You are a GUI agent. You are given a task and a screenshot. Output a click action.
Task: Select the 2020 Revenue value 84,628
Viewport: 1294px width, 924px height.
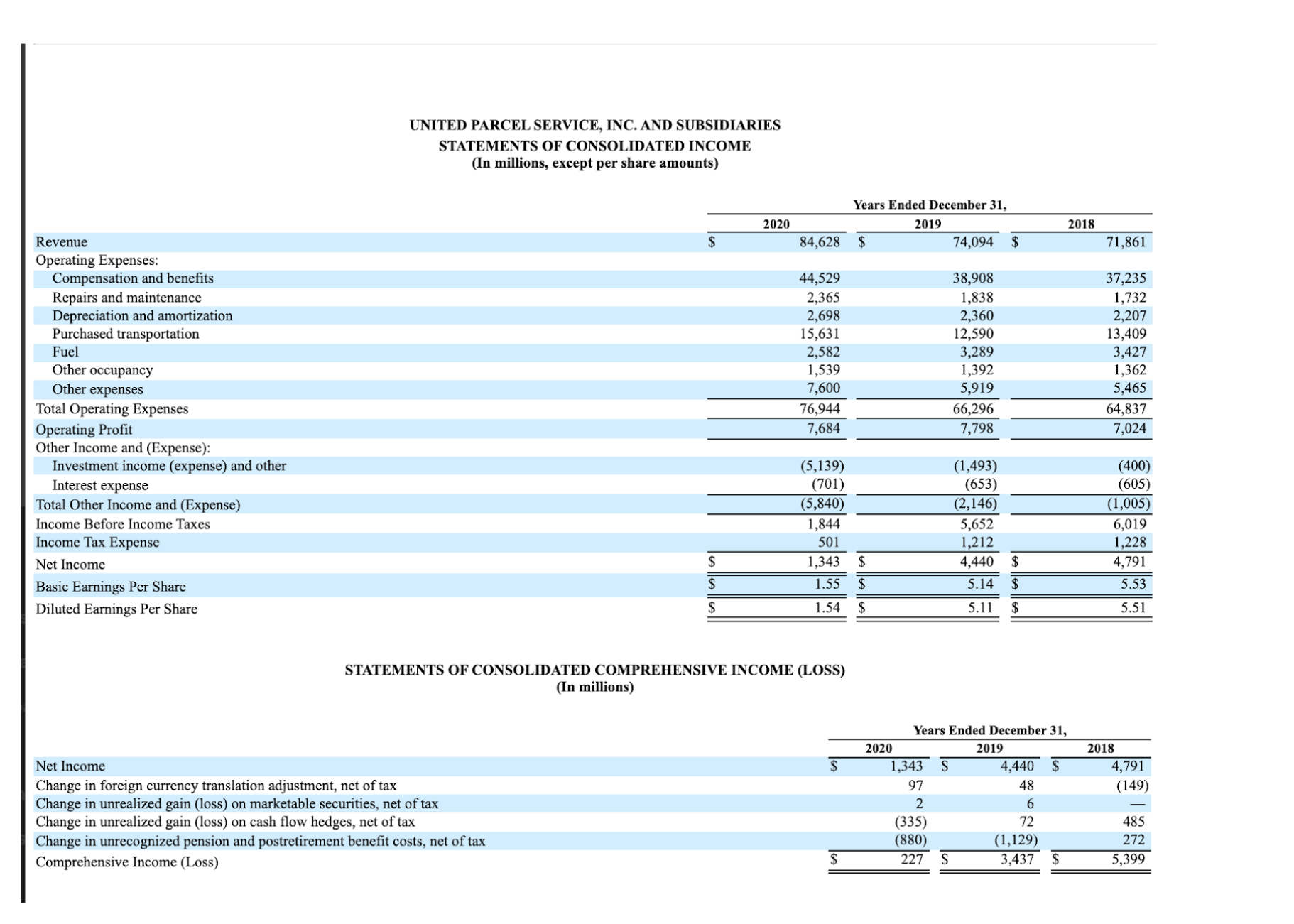point(820,241)
